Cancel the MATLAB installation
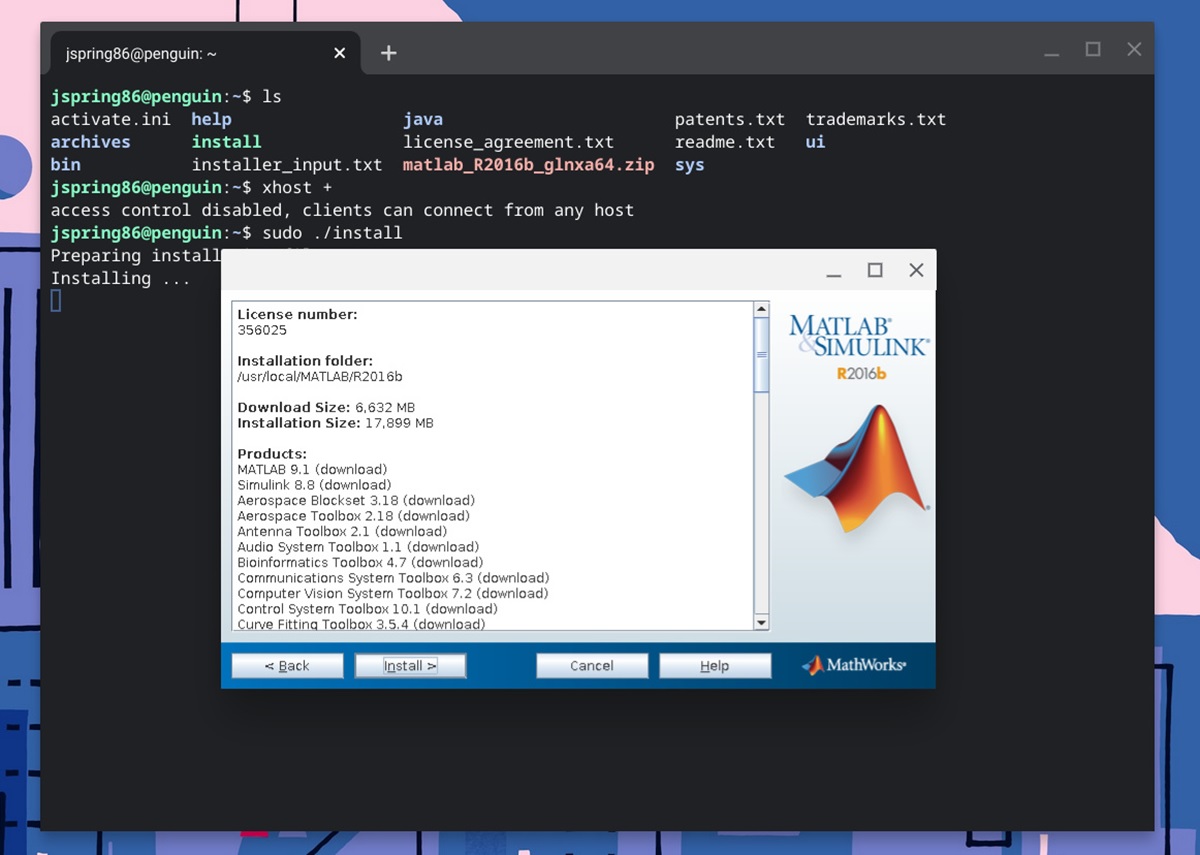This screenshot has width=1200, height=855. [592, 666]
